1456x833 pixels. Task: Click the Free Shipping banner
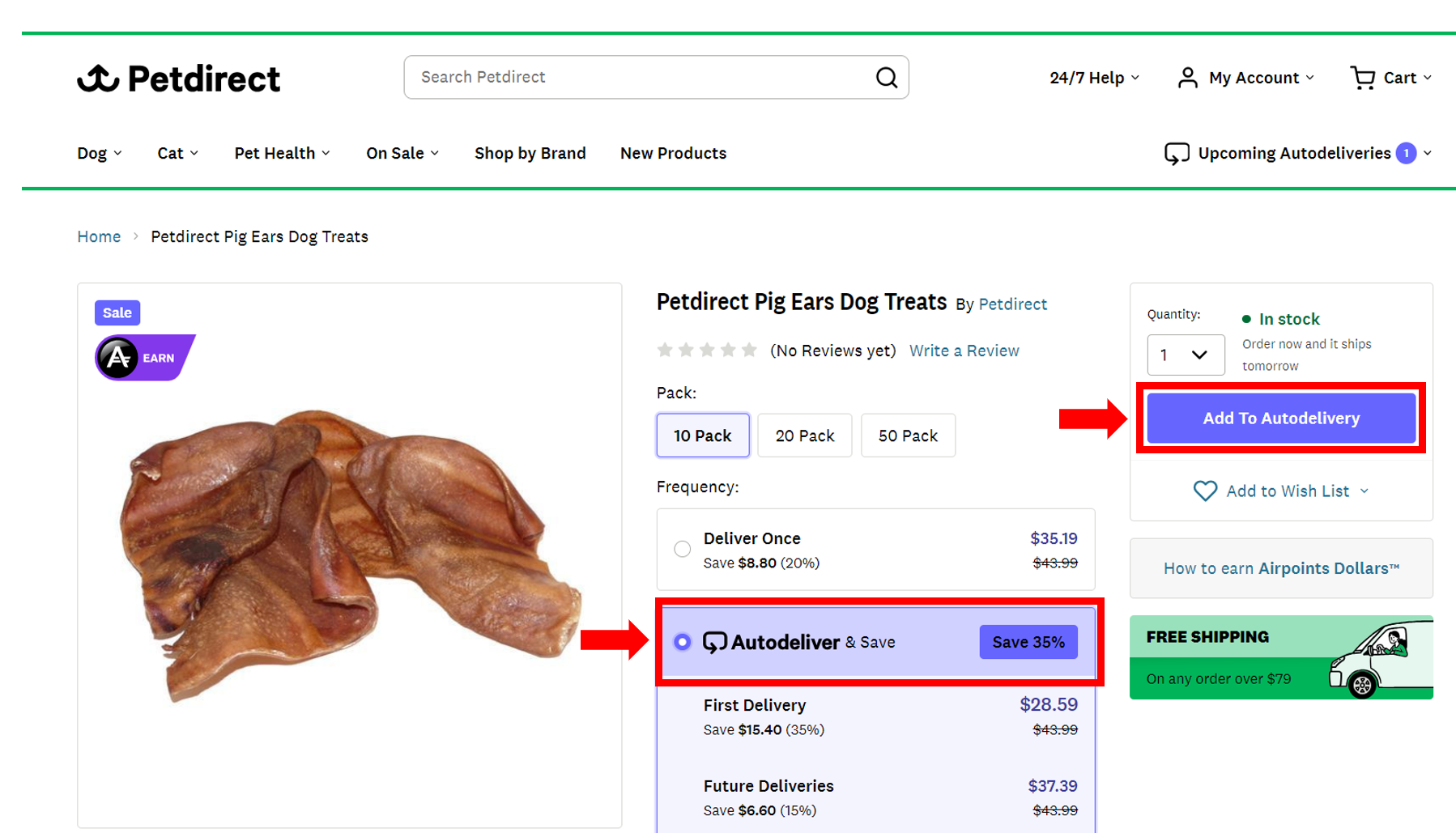pos(1281,657)
